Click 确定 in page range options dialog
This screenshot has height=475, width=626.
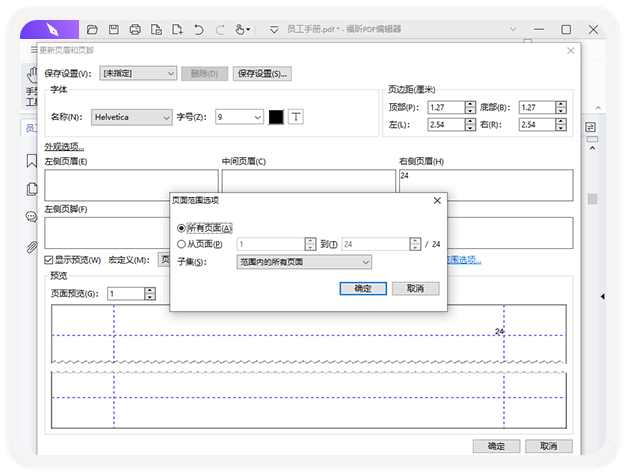(363, 289)
